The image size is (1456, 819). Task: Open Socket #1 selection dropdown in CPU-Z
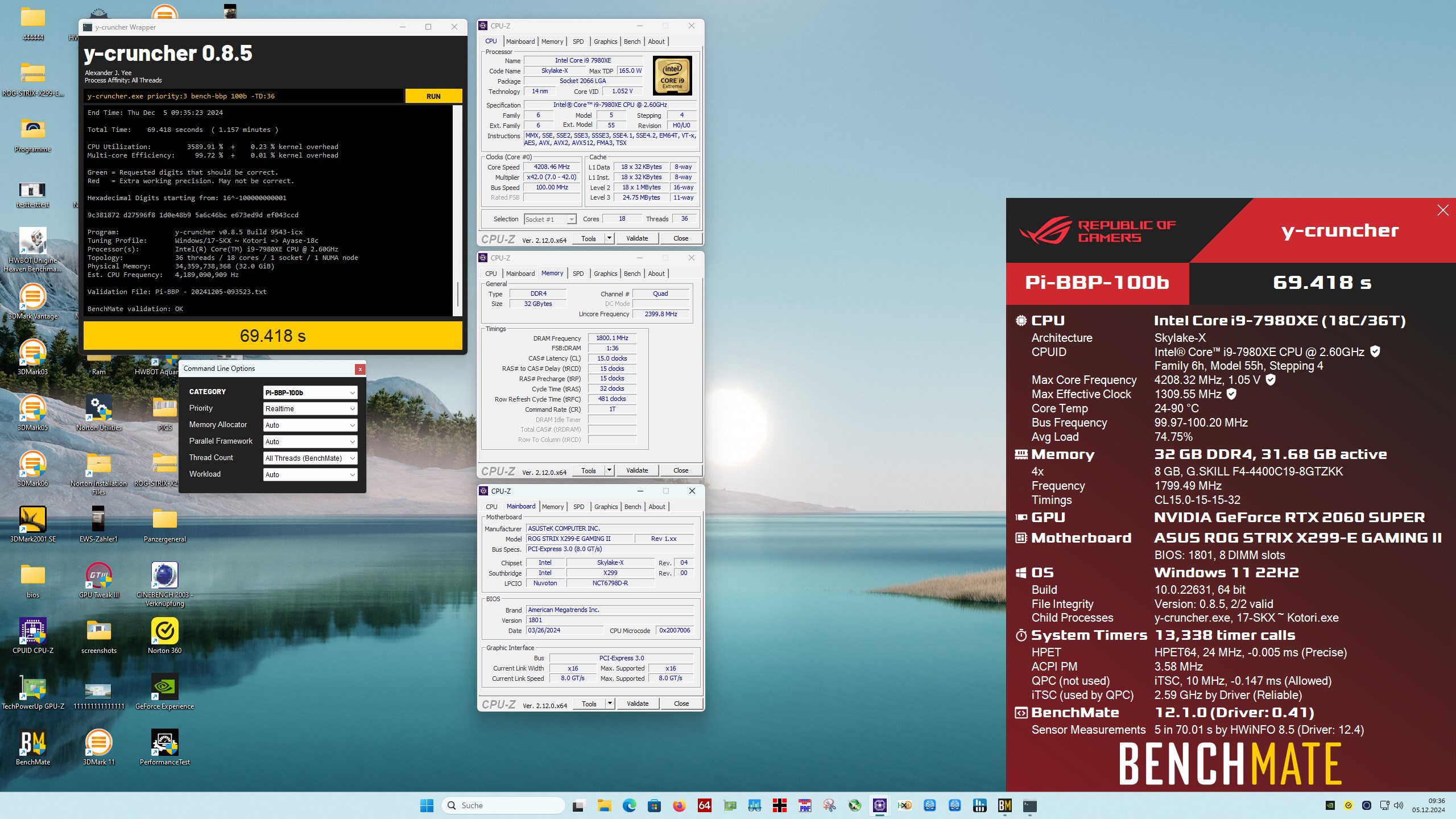coord(550,220)
